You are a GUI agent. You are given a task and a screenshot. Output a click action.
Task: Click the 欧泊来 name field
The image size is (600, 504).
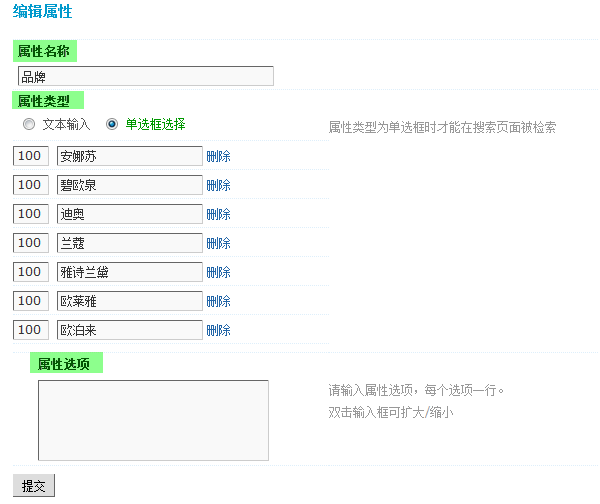point(130,330)
